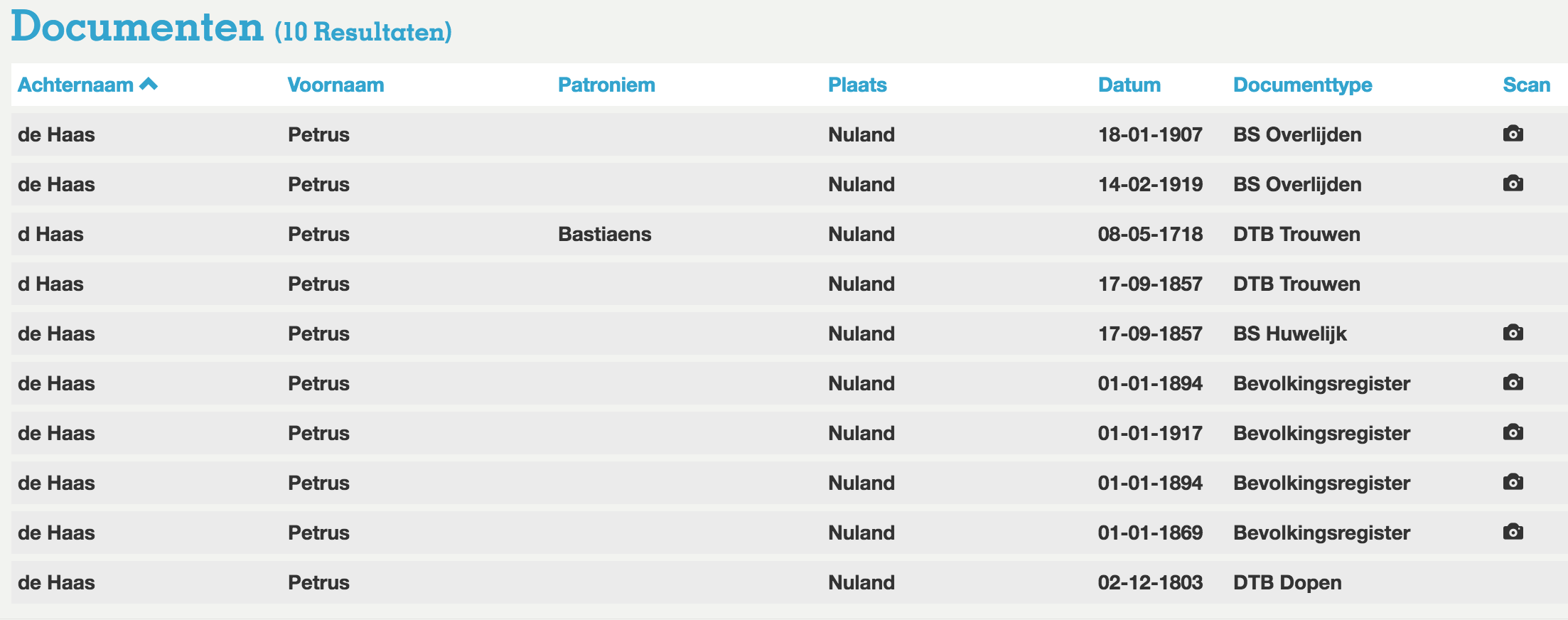This screenshot has height=620, width=1568.
Task: Open the scan for the 18-01-1907 BS Overlijden record
Action: click(1513, 133)
